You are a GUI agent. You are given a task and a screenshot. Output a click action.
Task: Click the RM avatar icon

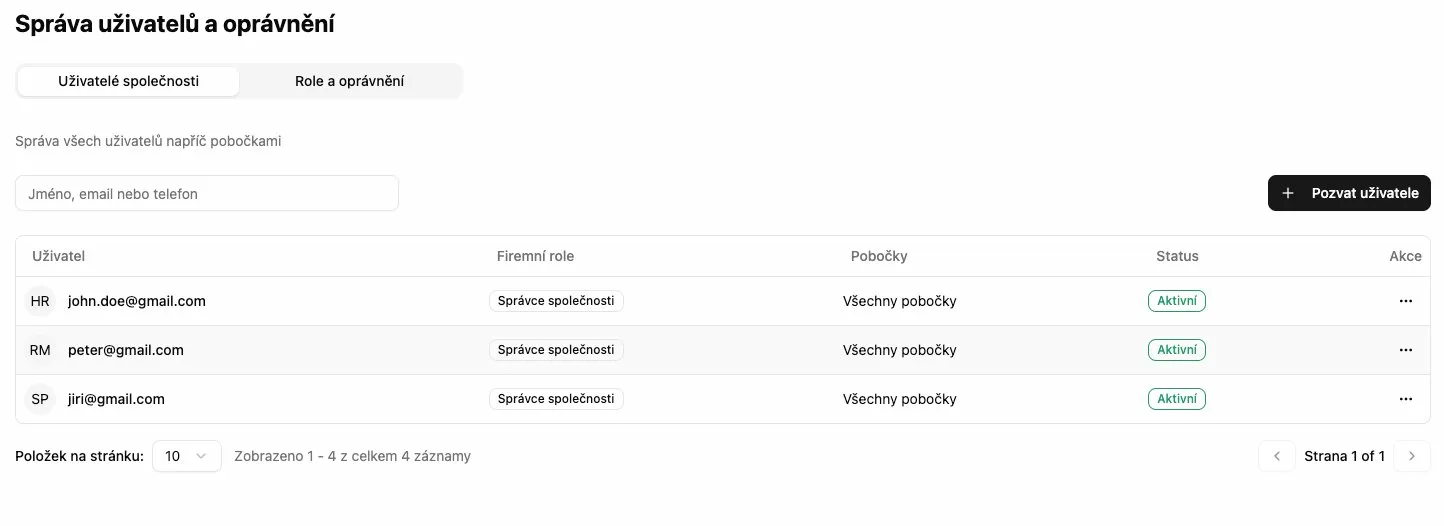coord(40,350)
